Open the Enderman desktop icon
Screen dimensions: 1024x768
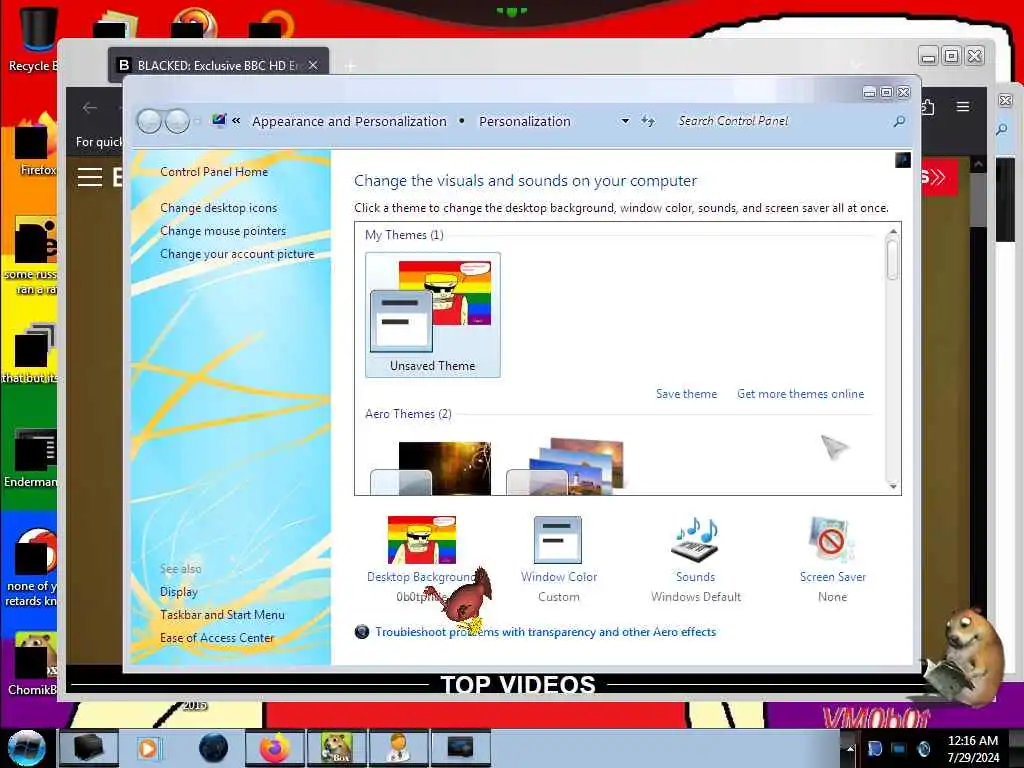[31, 457]
